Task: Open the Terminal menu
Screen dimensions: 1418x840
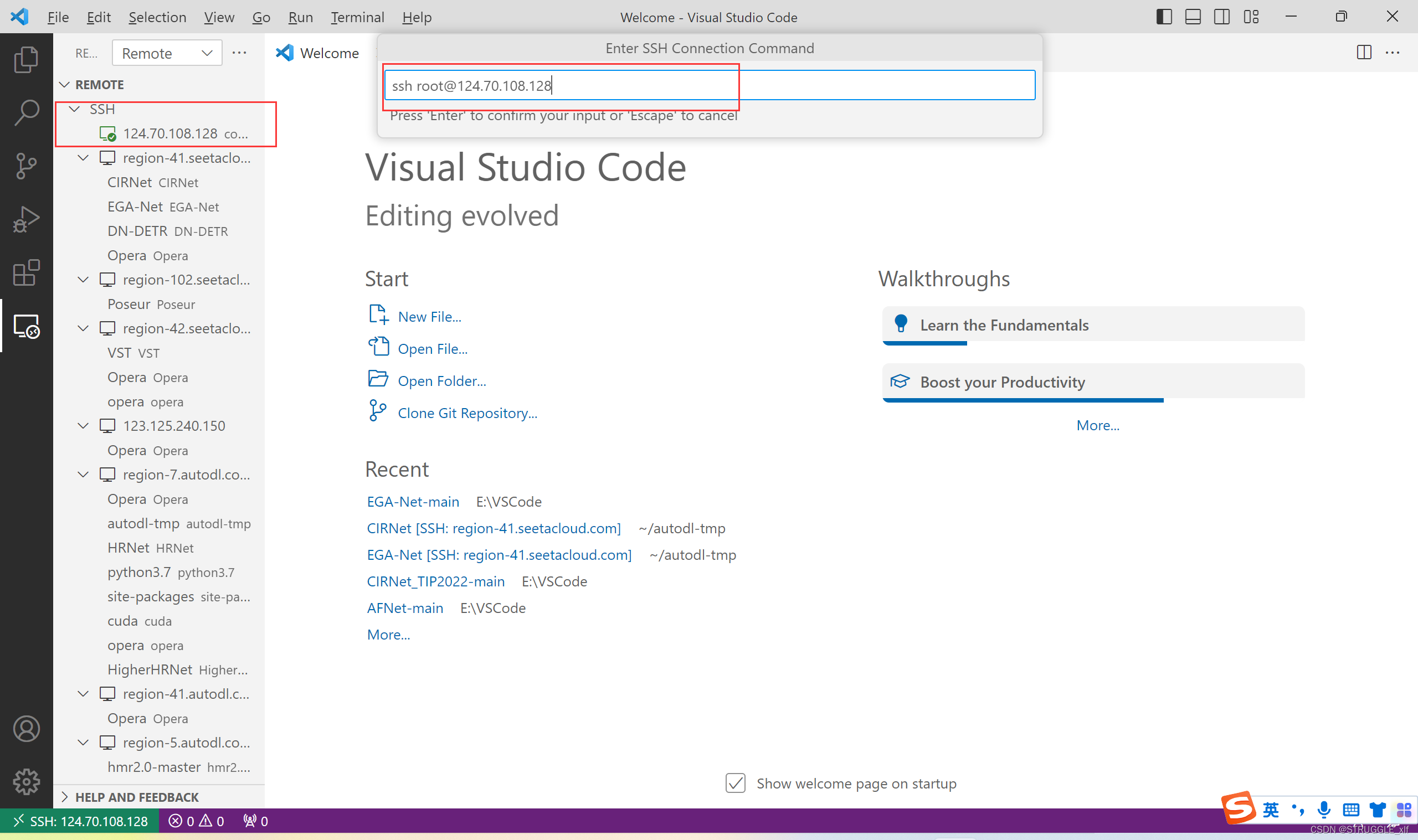Action: click(x=357, y=17)
